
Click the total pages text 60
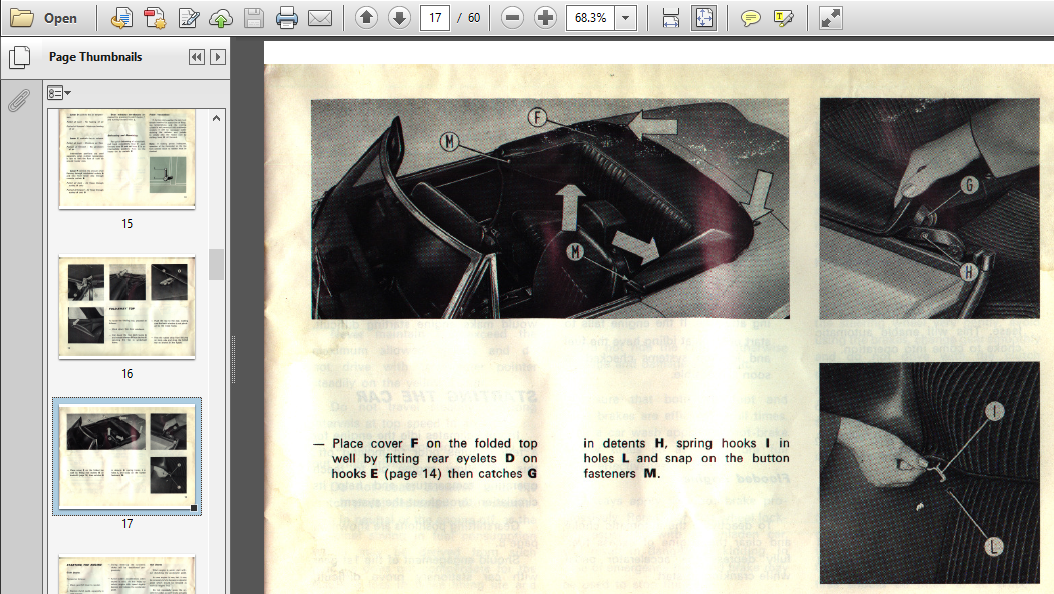(474, 18)
